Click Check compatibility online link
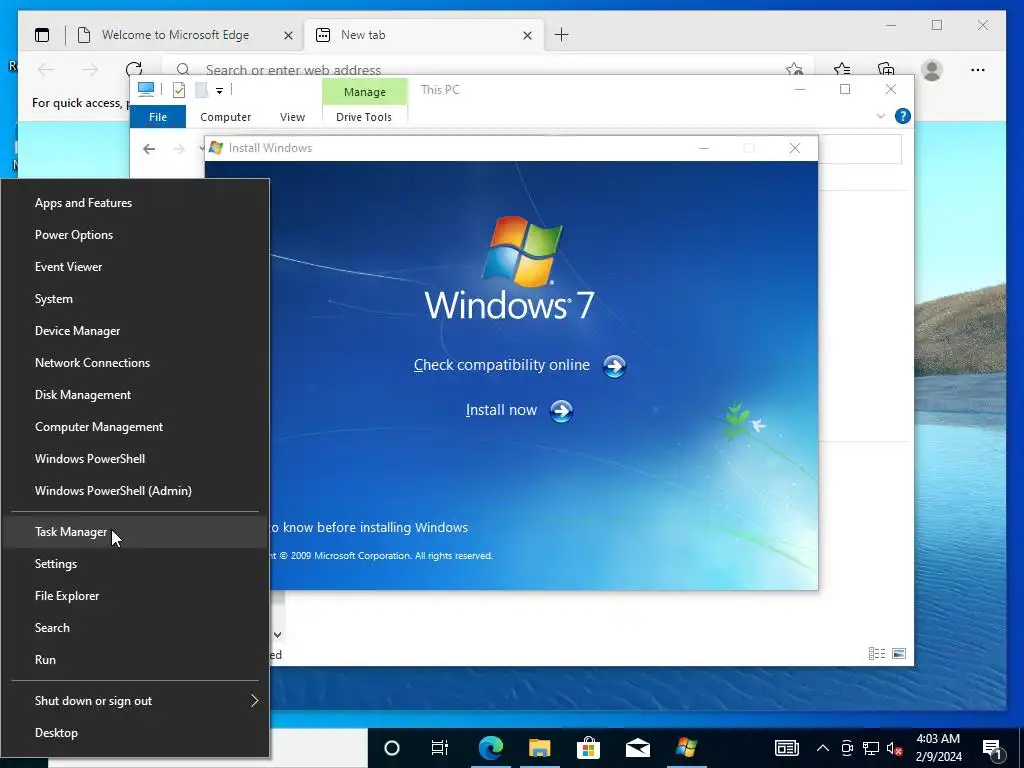 (502, 365)
